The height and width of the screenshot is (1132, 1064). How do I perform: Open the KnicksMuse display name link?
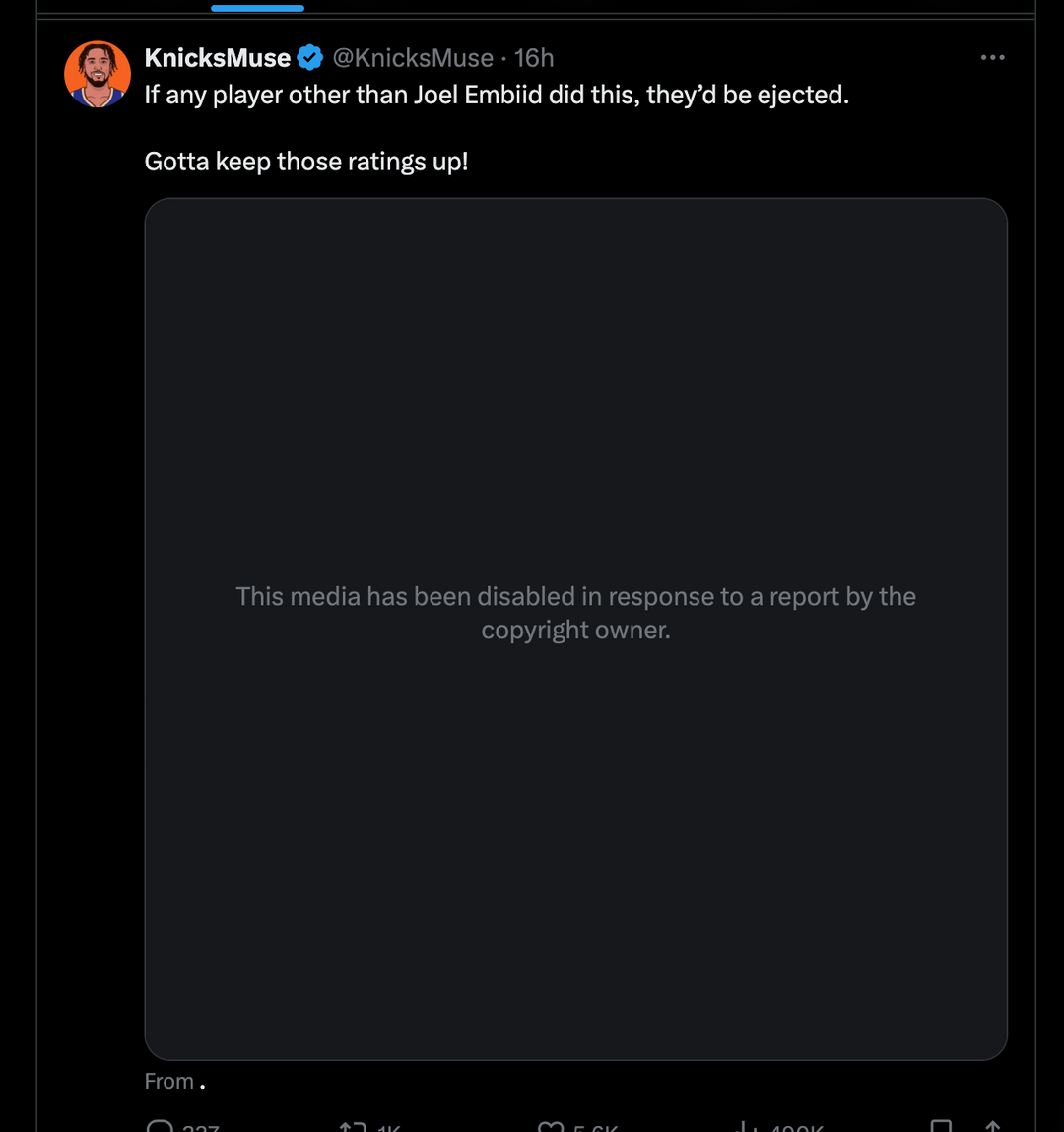click(217, 58)
